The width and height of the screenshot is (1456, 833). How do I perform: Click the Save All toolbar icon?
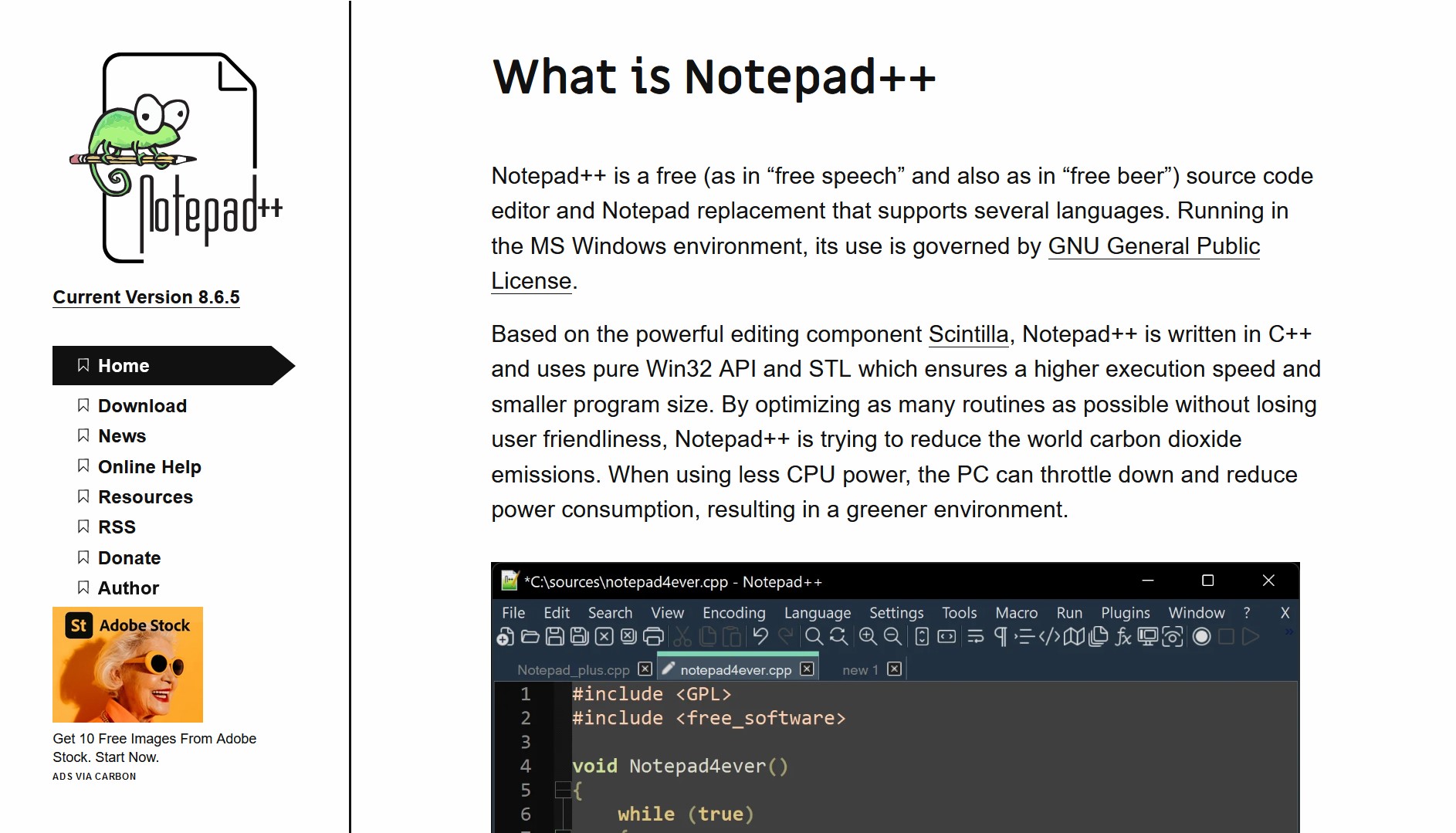(x=579, y=637)
